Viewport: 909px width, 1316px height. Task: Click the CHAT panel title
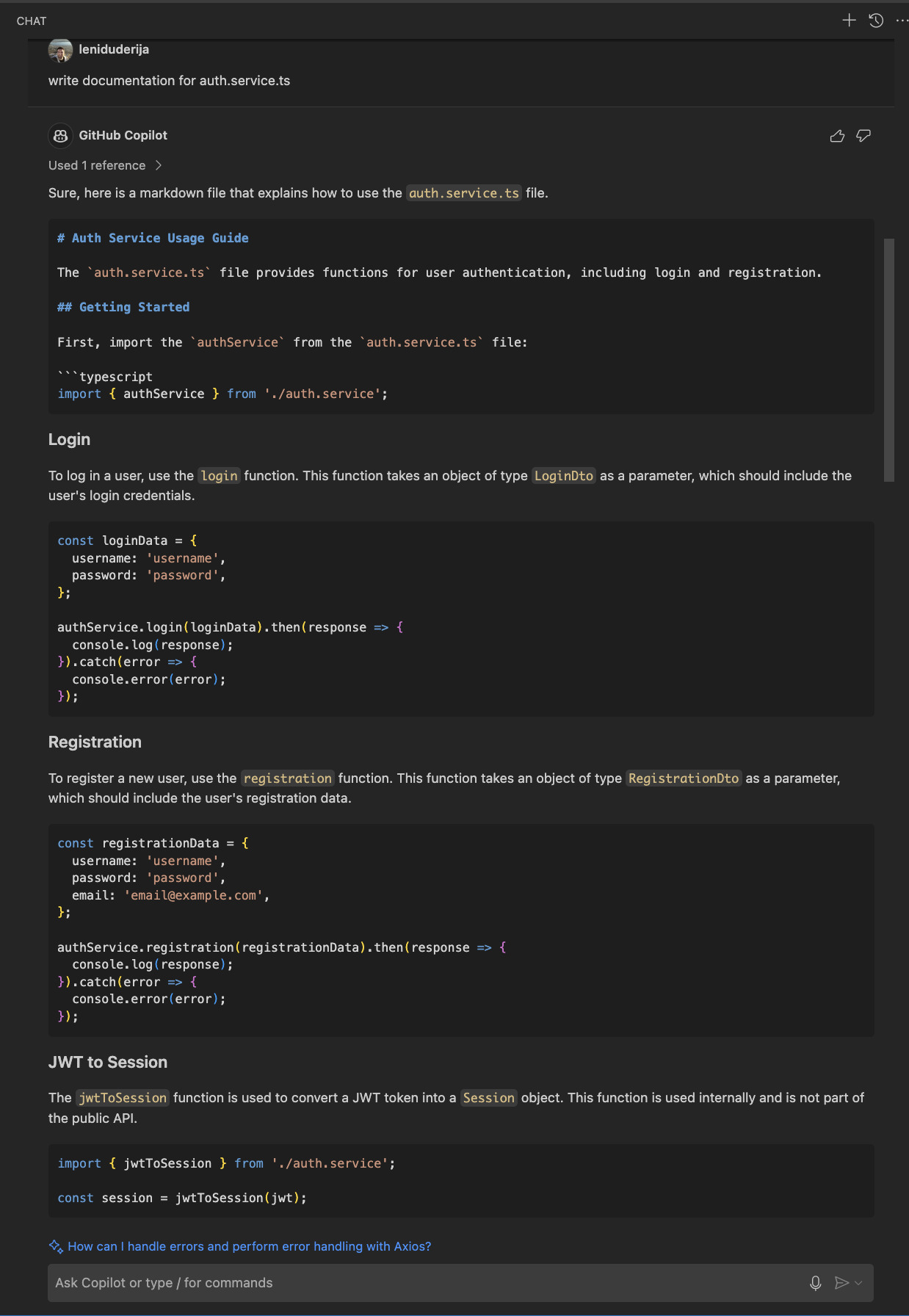32,21
